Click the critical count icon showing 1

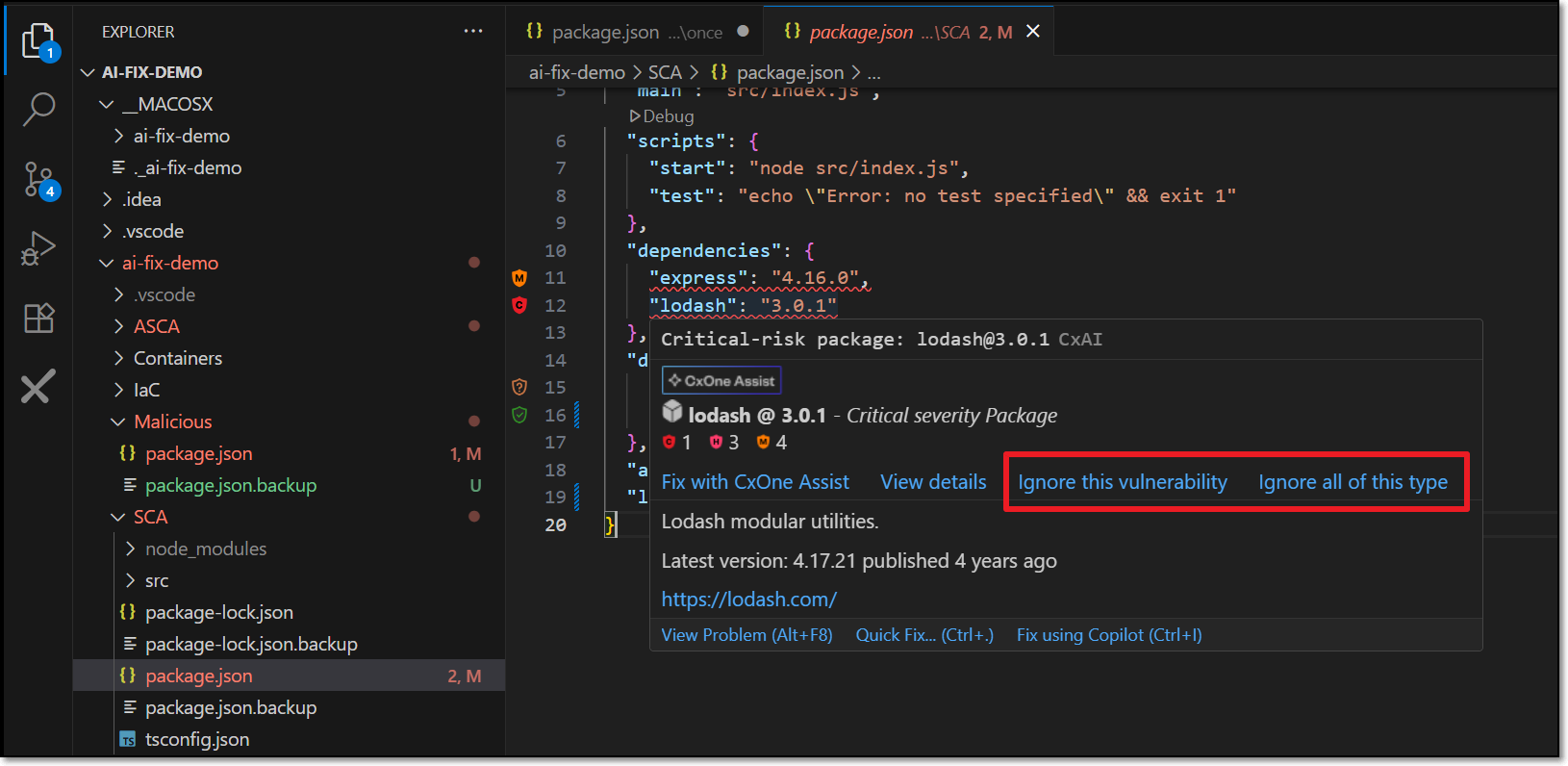pos(670,442)
